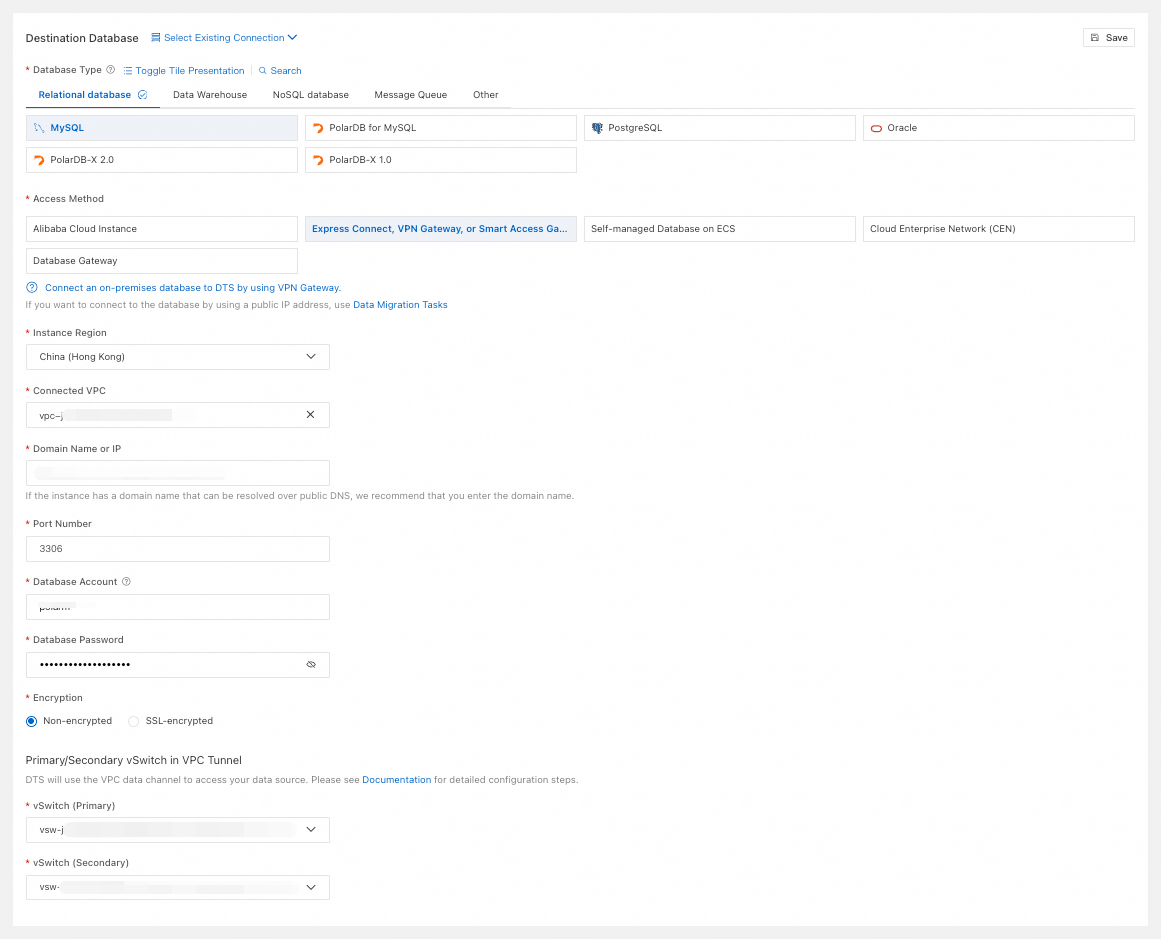The height and width of the screenshot is (939, 1164).
Task: Click the MySQL dolphin icon
Action: pos(39,128)
